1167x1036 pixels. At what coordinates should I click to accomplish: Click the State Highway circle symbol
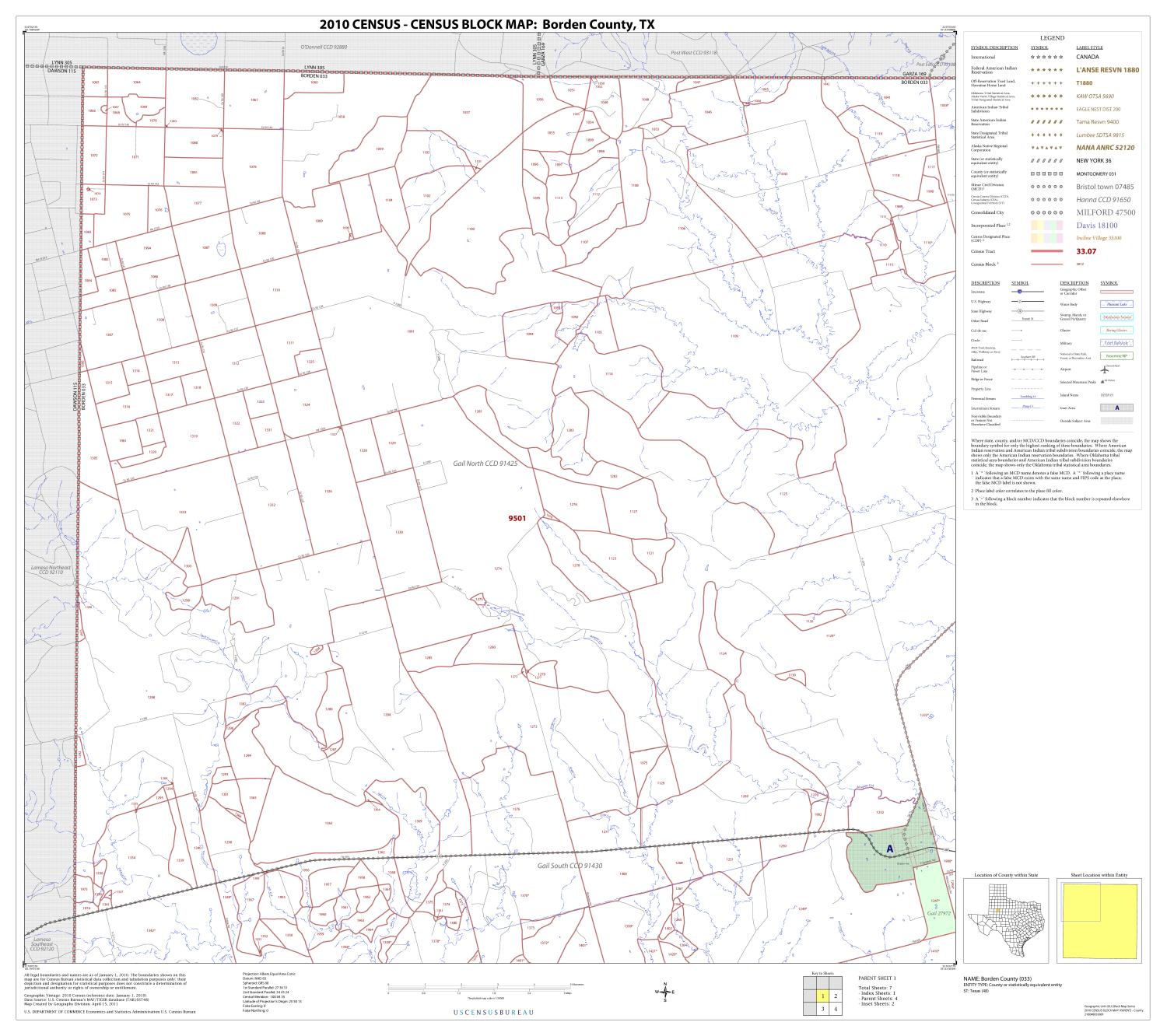pos(1020,311)
